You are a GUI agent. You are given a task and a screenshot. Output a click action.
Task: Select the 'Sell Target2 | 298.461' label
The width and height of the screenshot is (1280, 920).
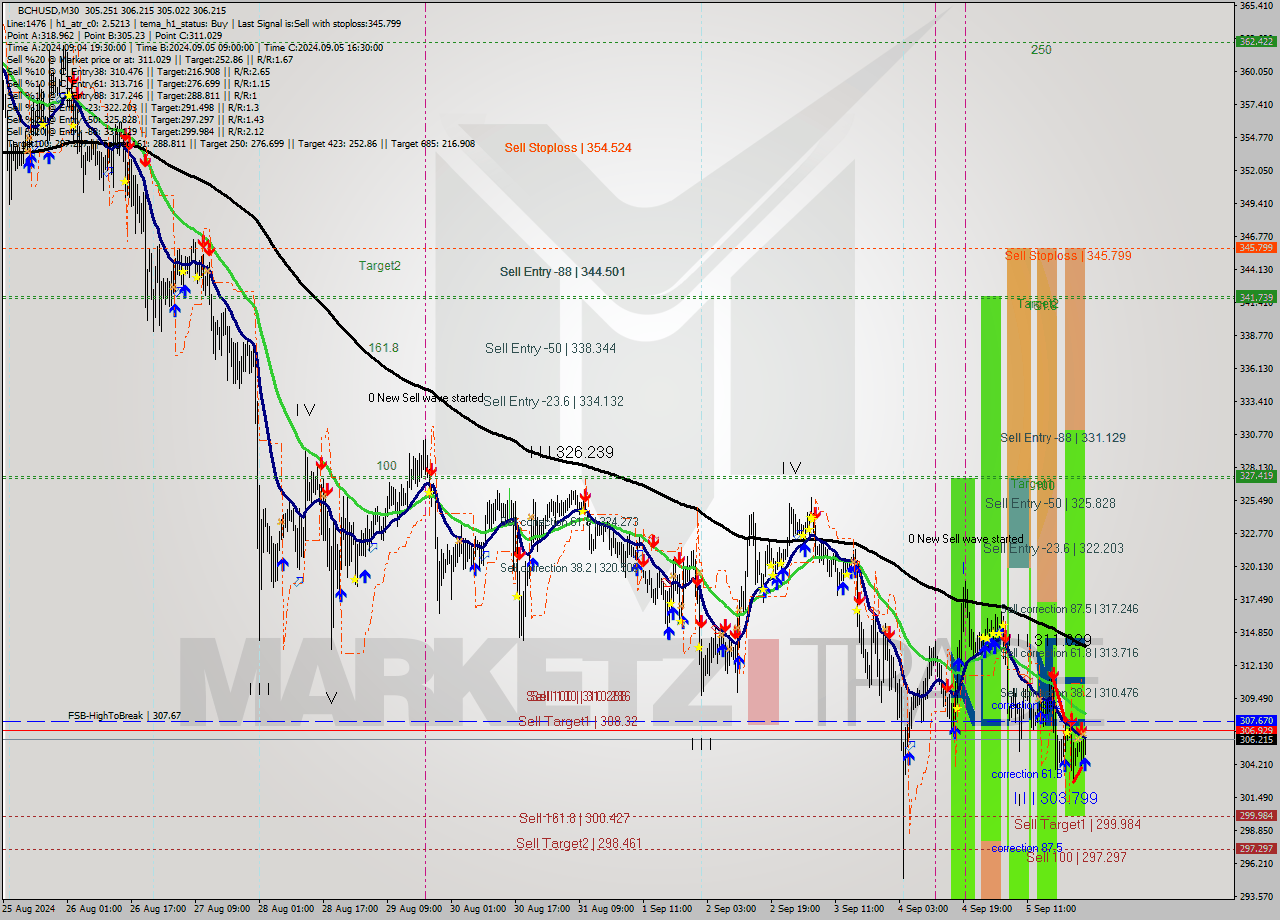coord(580,844)
